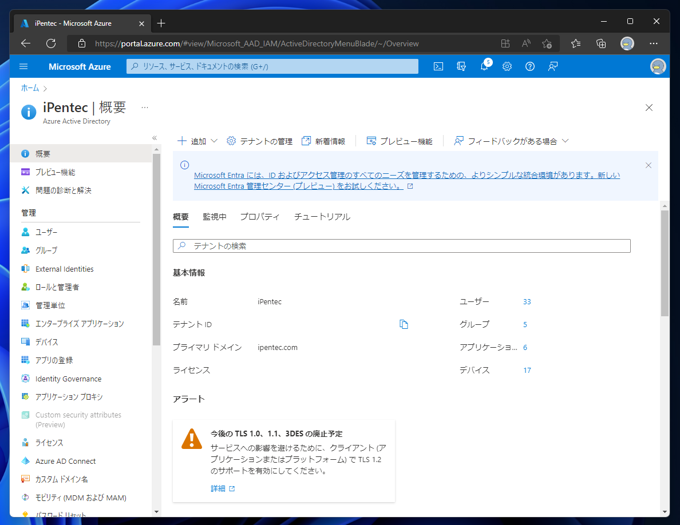Screen dimensions: 680x525
Task: Open the feedback icon in top bar
Action: tap(552, 66)
